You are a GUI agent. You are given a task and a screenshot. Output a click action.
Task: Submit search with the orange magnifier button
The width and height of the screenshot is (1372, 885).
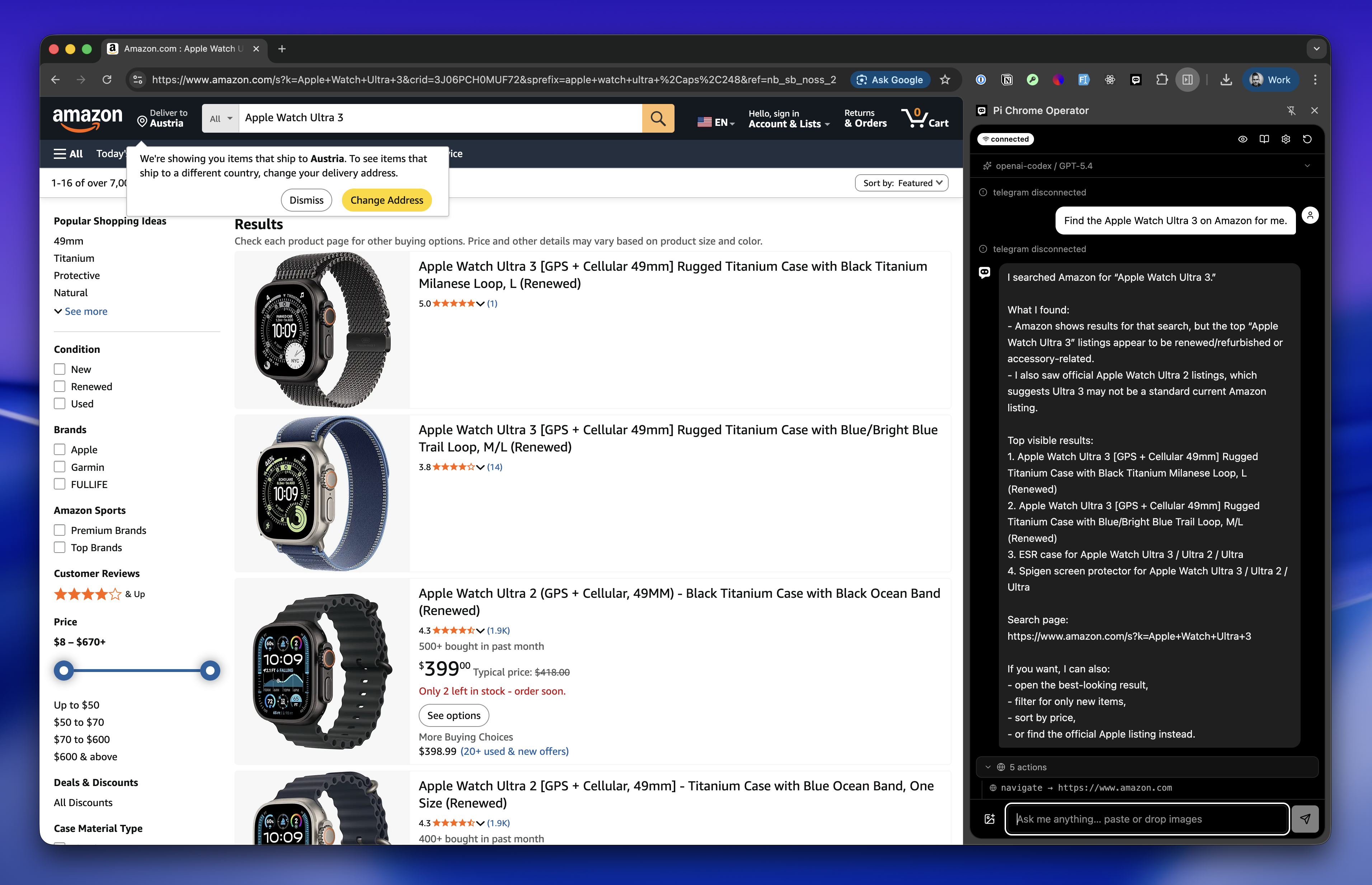tap(658, 118)
